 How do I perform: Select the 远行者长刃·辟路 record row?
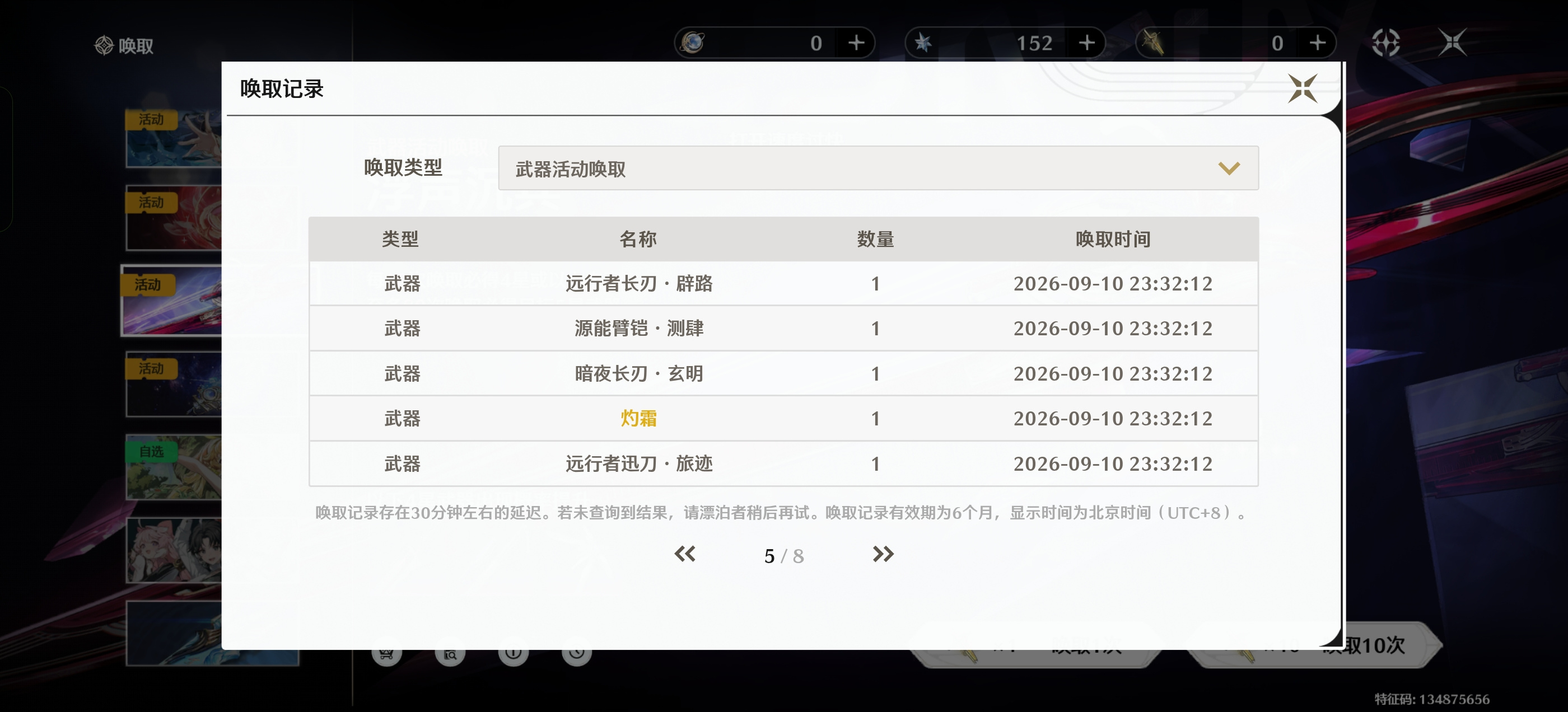point(783,284)
